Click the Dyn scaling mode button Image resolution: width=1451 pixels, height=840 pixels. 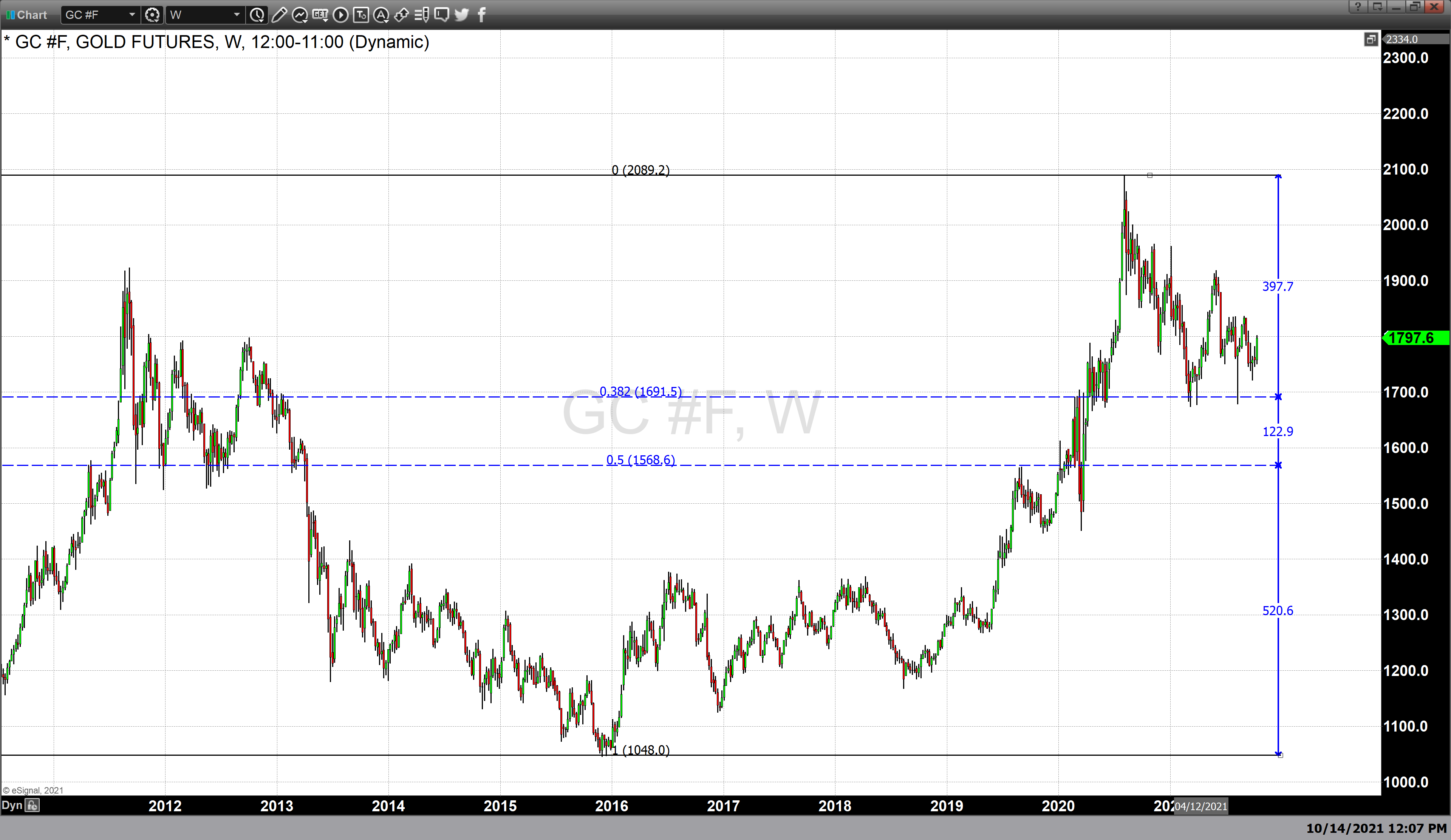11,806
